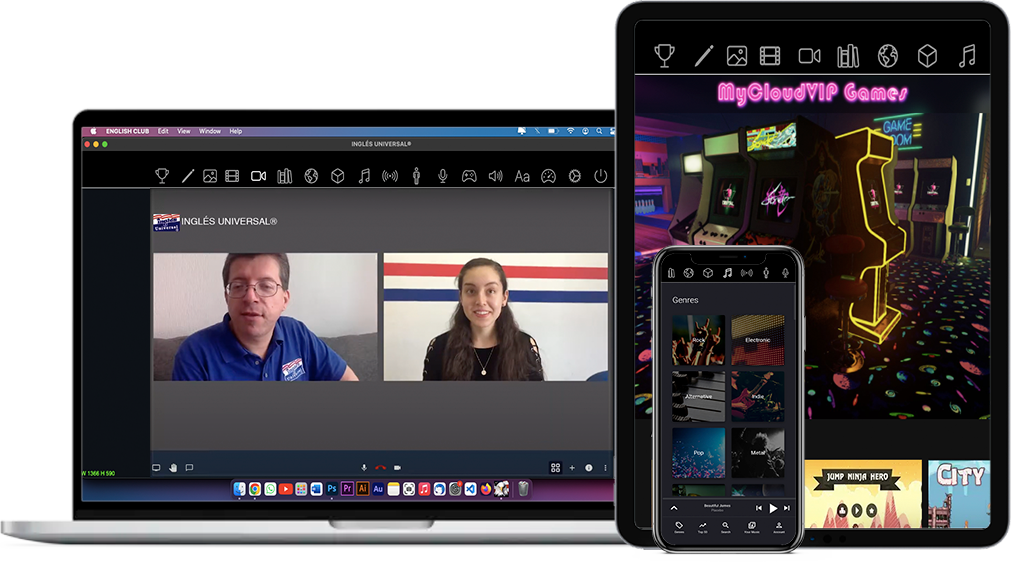Select the pencil icon on the tablet toolbar
Viewport: 1011px width, 562px height.
(704, 56)
